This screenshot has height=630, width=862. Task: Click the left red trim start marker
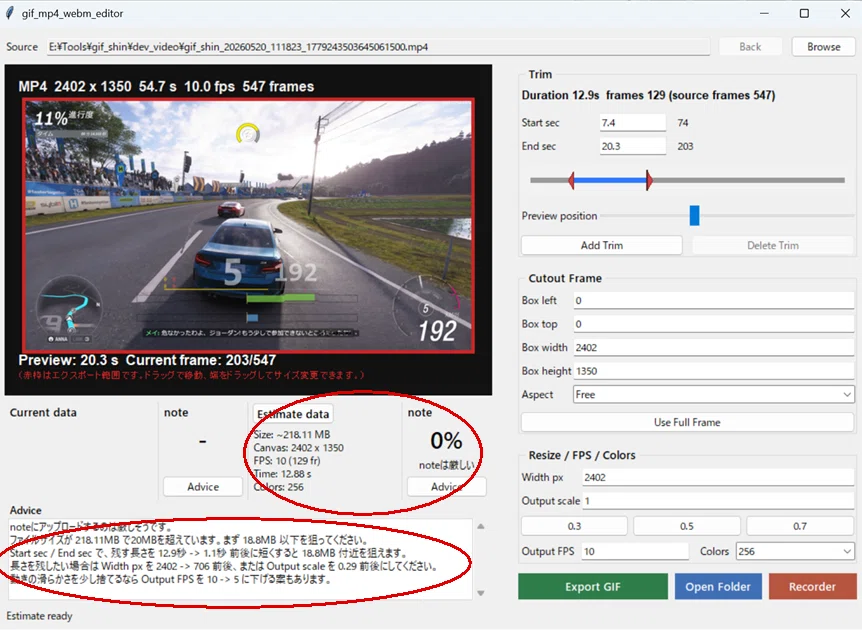tap(572, 180)
